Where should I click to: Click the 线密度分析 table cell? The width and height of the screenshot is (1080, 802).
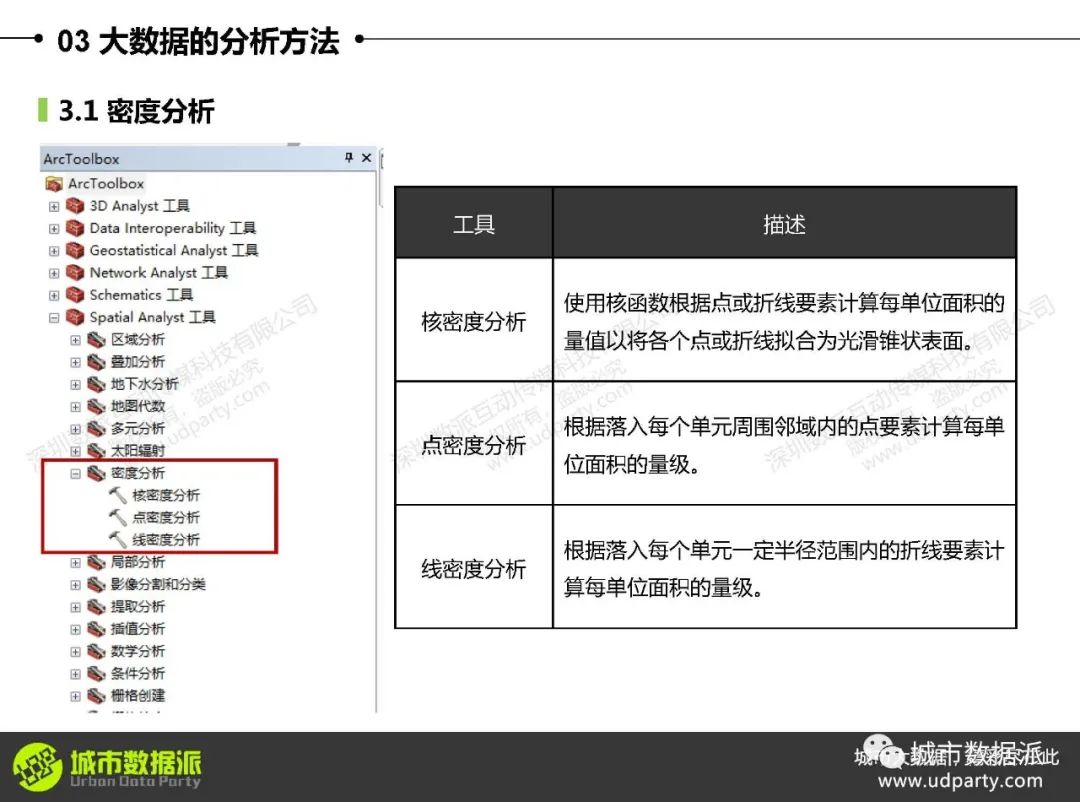(474, 568)
